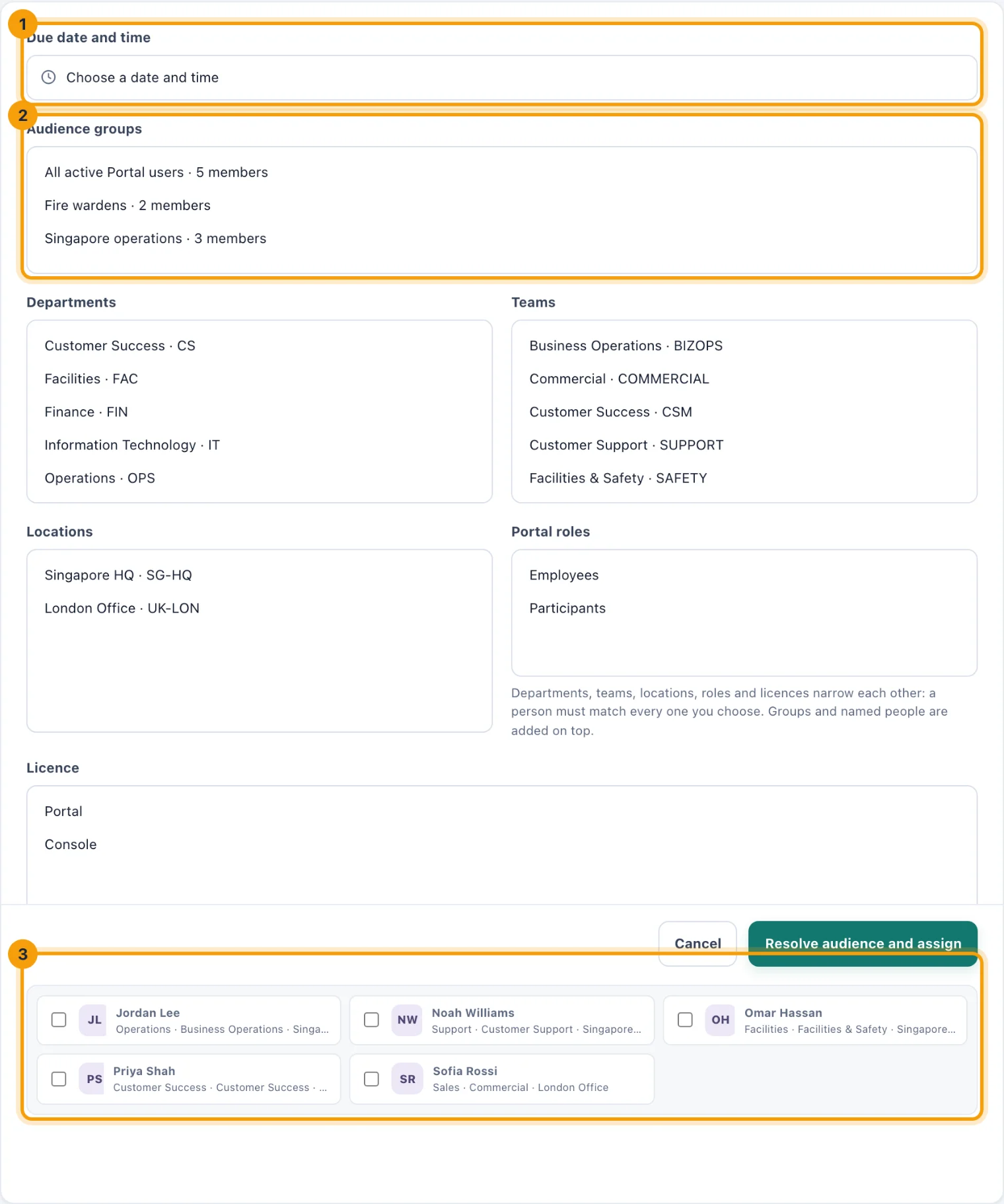This screenshot has width=1004, height=1204.
Task: Click the clock icon in date field
Action: pyautogui.click(x=48, y=77)
